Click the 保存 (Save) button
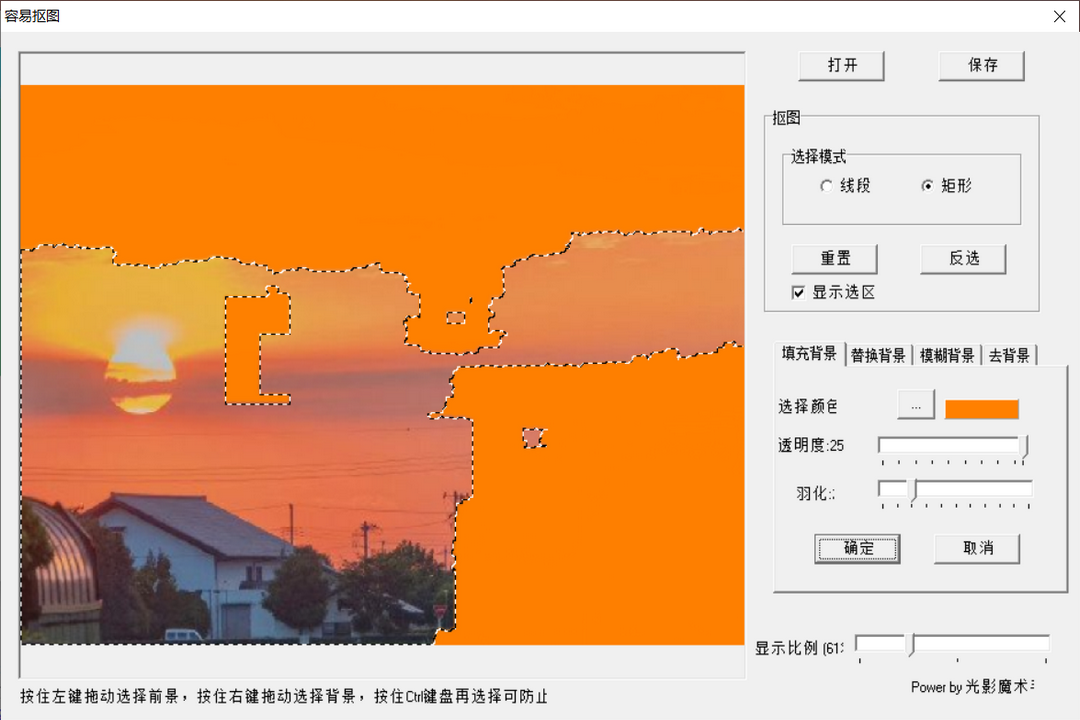The height and width of the screenshot is (720, 1080). click(981, 65)
